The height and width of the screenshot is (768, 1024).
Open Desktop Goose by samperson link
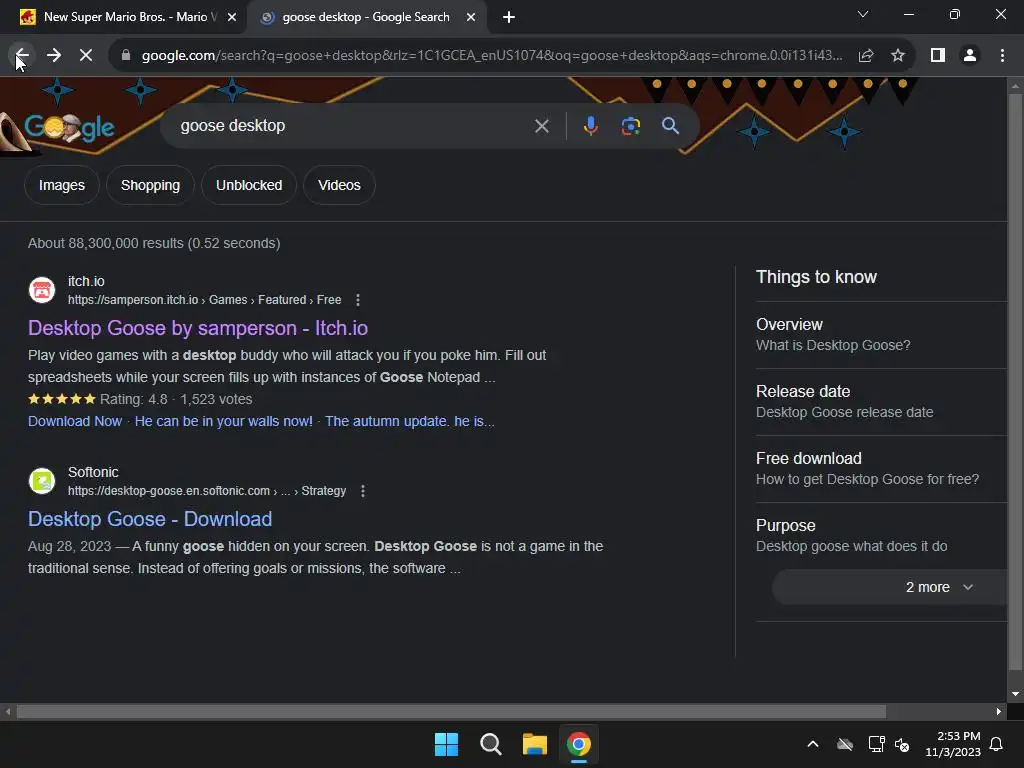[x=198, y=328]
